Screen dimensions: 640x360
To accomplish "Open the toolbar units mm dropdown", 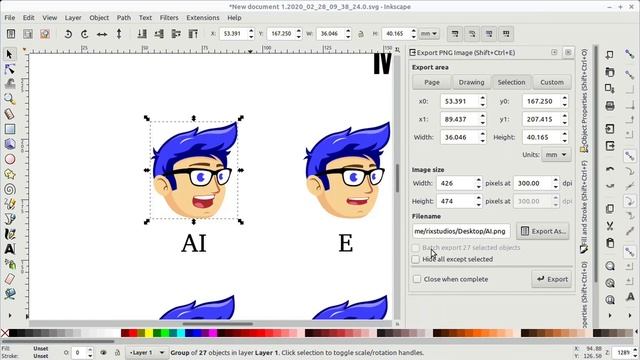I will point(429,34).
